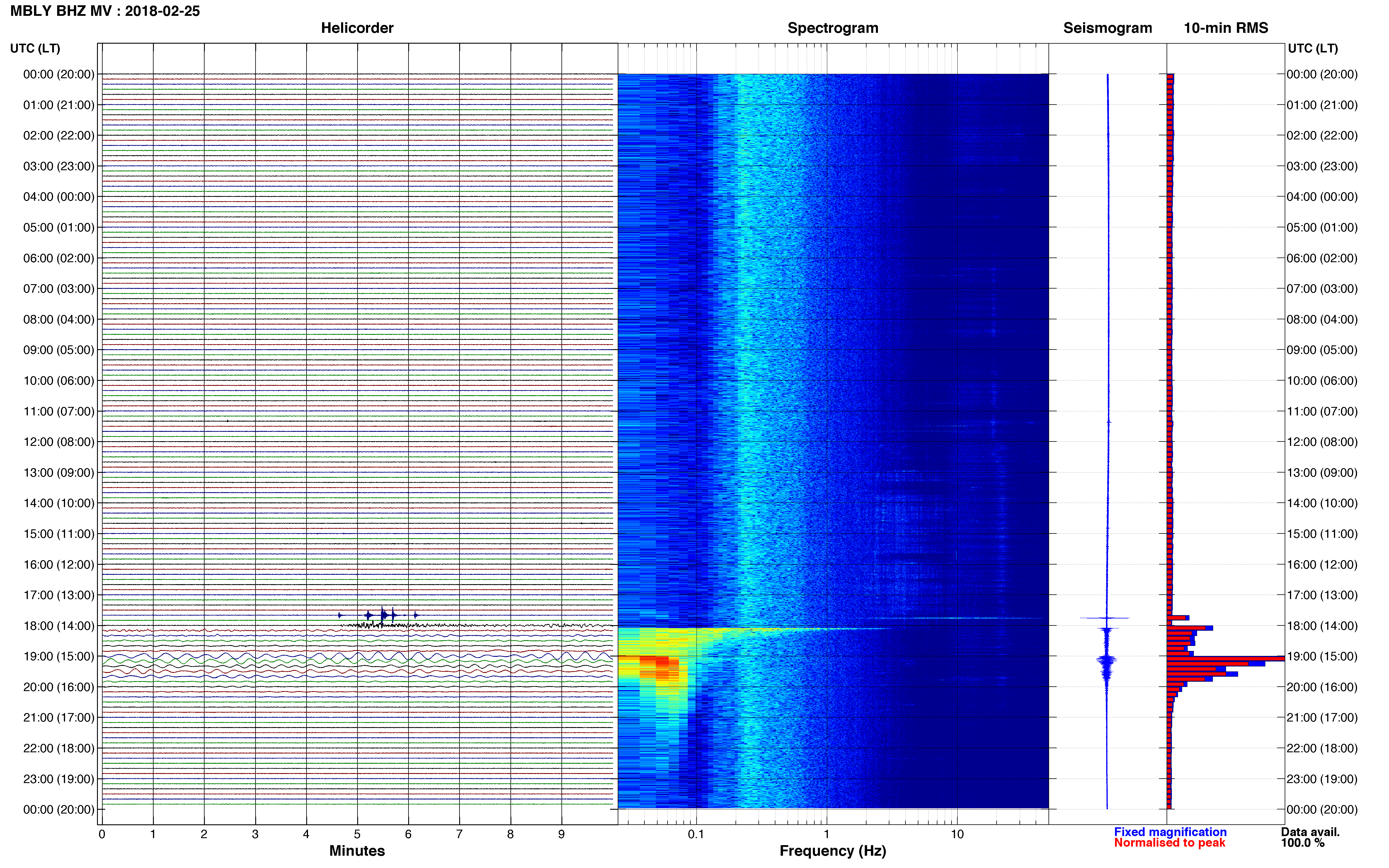Image resolution: width=1389 pixels, height=868 pixels.
Task: Click frequency tick label '1' on spectrogram axis
Action: pyautogui.click(x=827, y=834)
